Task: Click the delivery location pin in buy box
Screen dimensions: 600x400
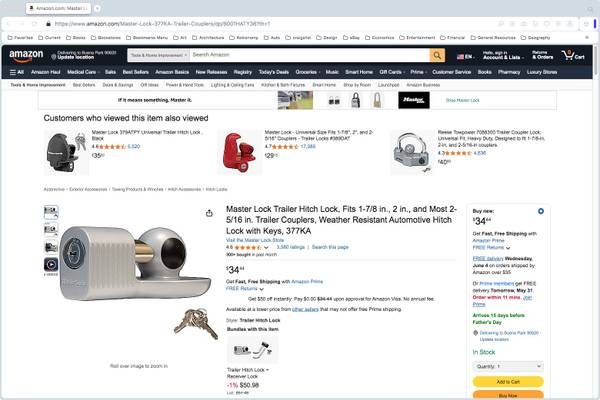Action: coord(475,332)
